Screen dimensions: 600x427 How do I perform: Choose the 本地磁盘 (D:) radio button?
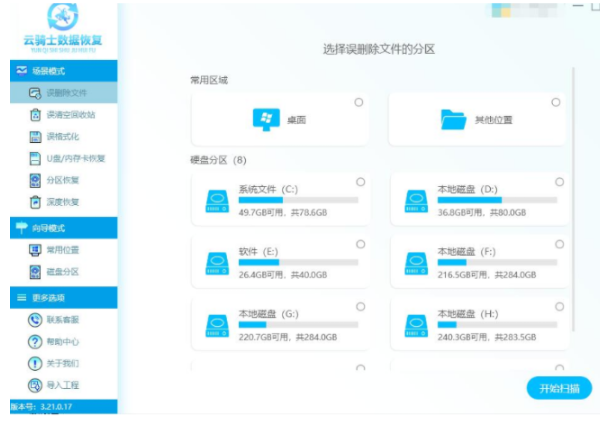click(559, 182)
